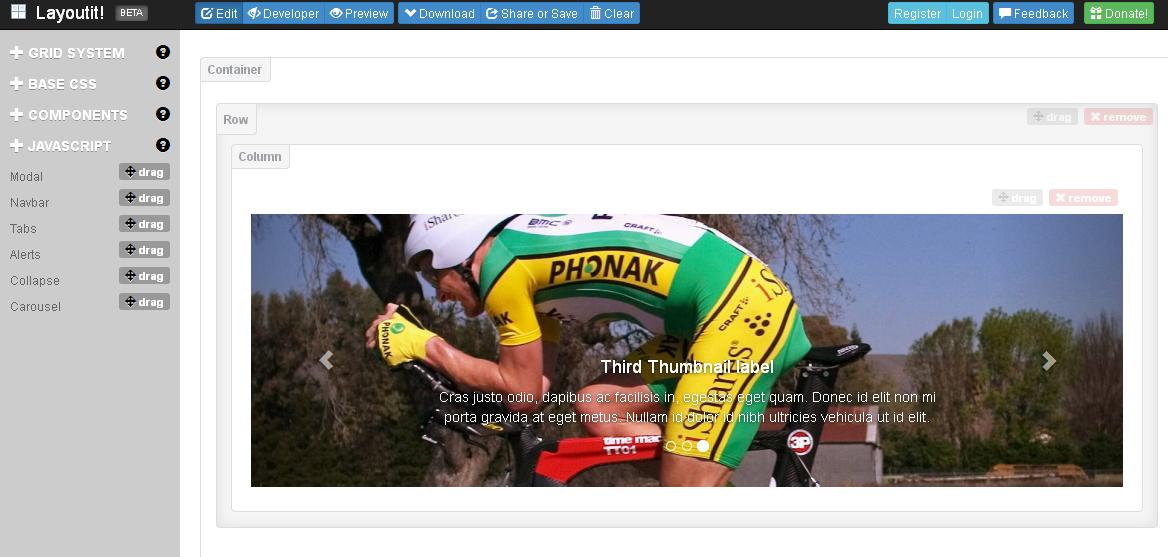Open help for Components section
Screen dimensions: 1168x557
pos(163,114)
